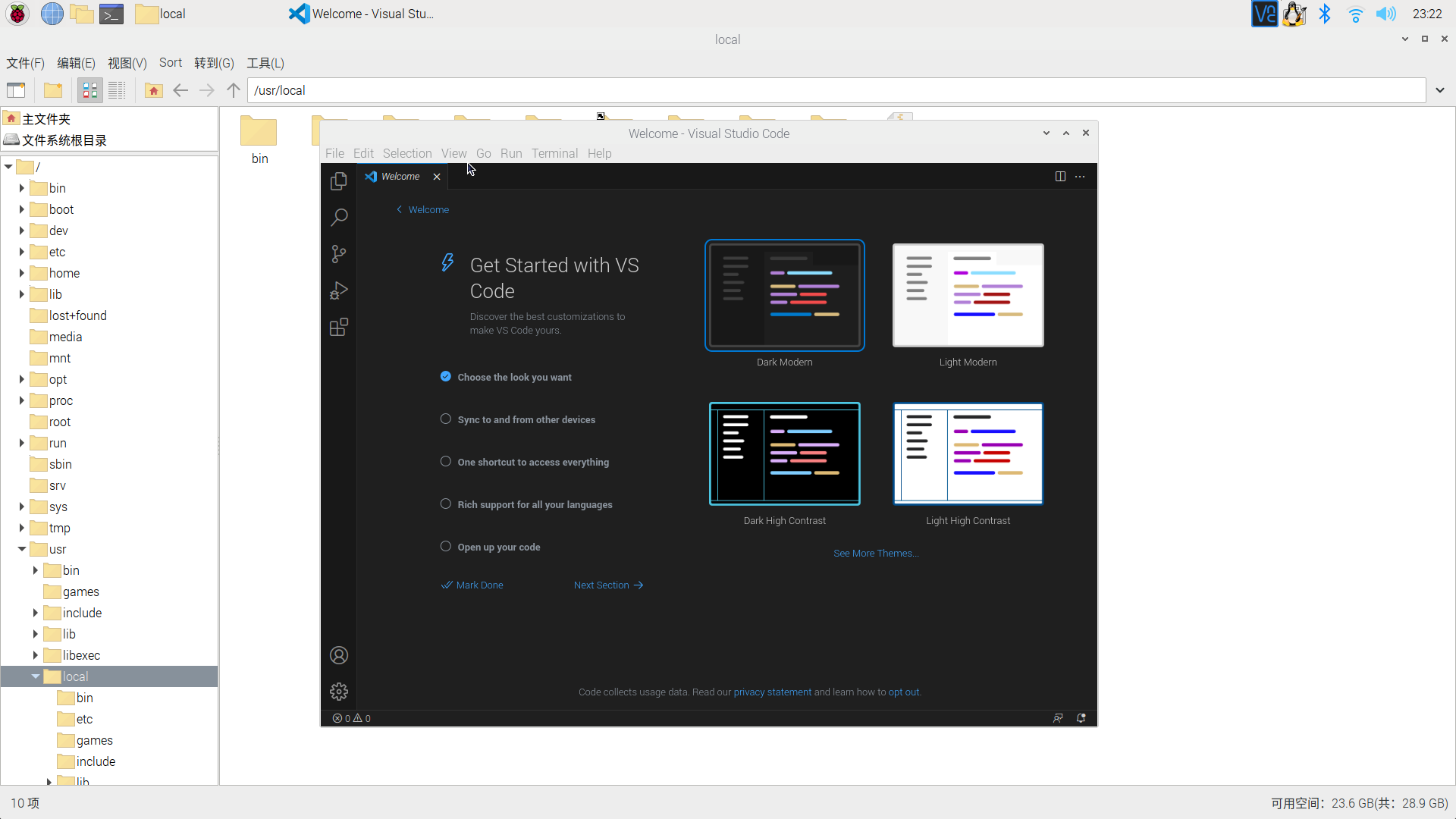Choose the Light Modern theme thumbnail
The image size is (1456, 819).
(x=968, y=295)
